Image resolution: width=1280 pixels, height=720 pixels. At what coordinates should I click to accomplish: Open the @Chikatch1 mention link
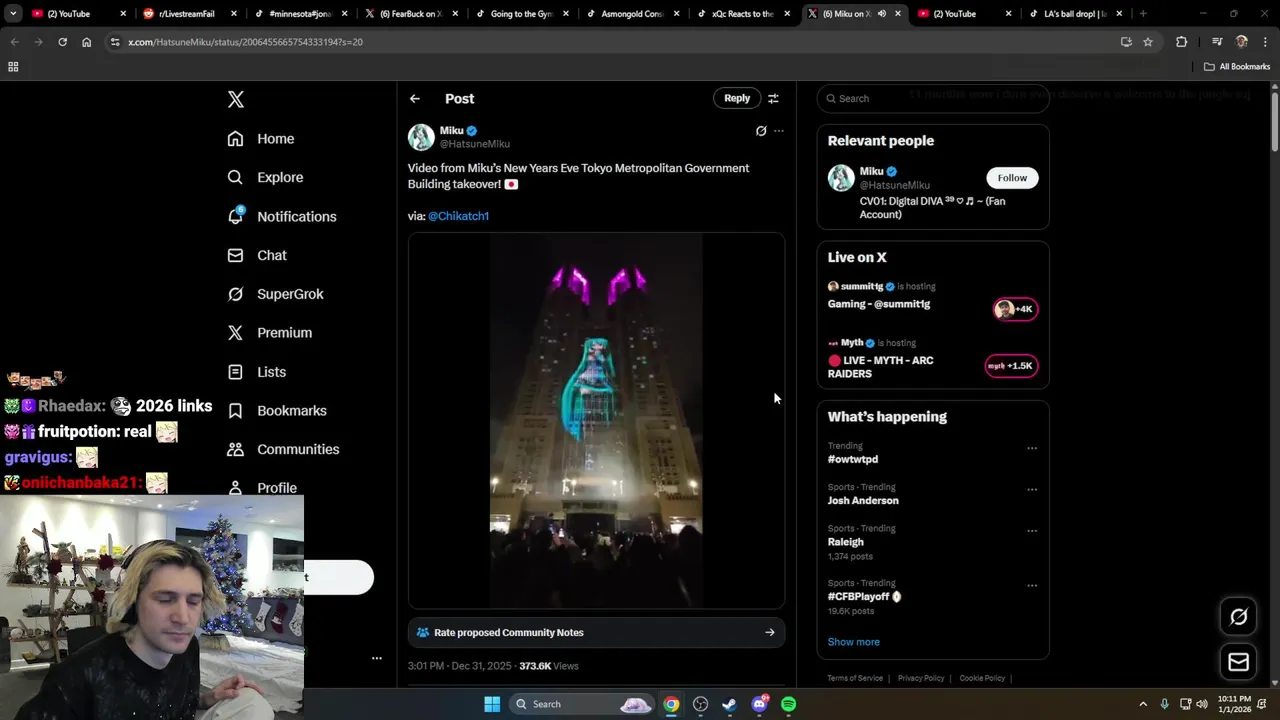[458, 216]
